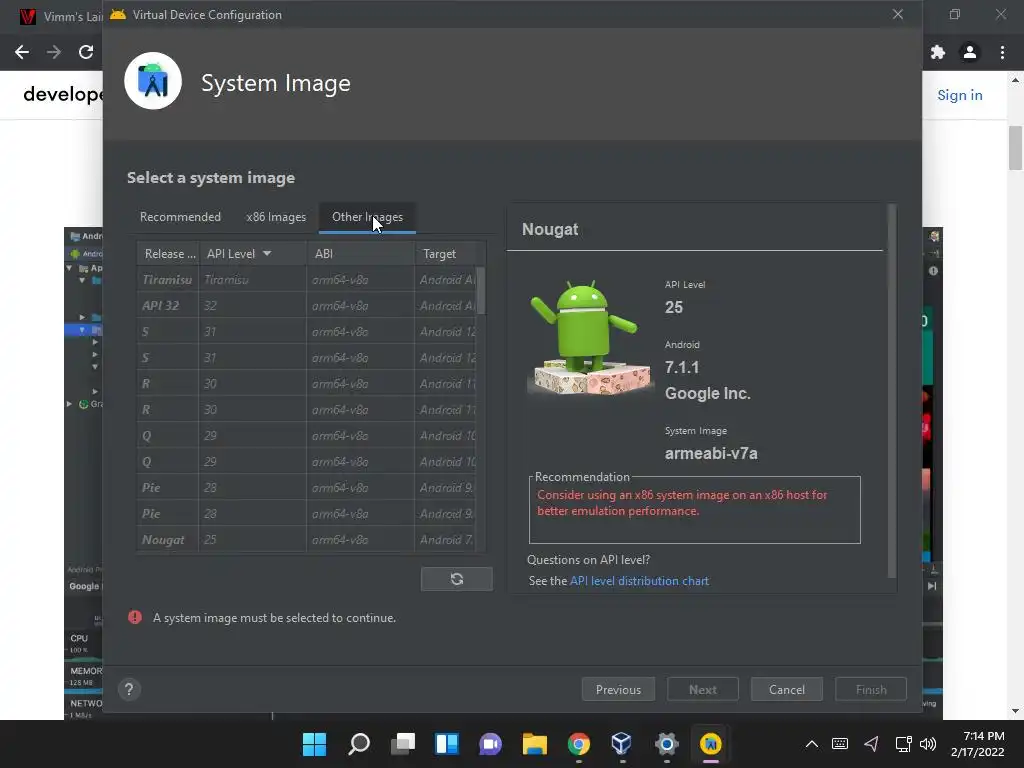Image resolution: width=1024 pixels, height=768 pixels.
Task: Sort by API Level column header arrow
Action: [x=266, y=253]
